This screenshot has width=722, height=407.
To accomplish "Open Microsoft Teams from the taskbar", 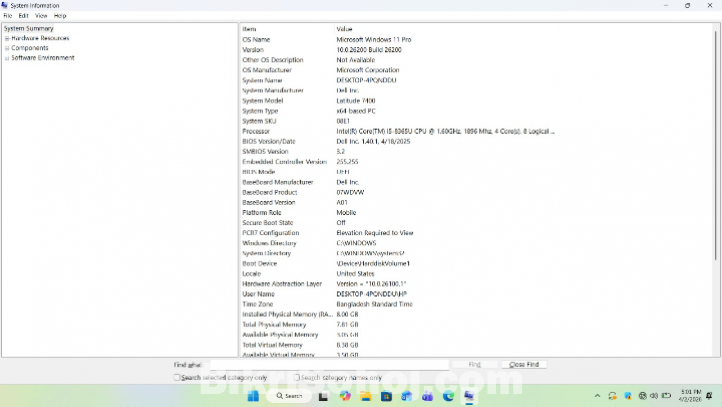I will 427,396.
